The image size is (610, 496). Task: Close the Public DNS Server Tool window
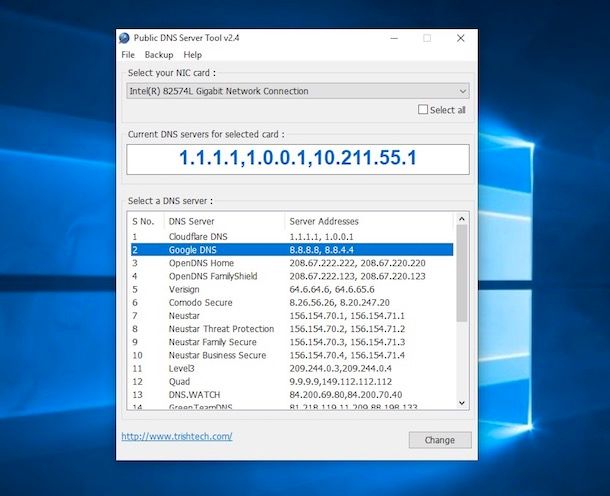(461, 38)
